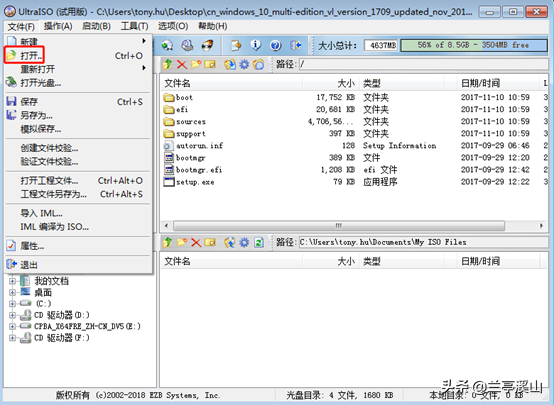Choose IML 编译为 ISO... menu entry

coord(78,227)
